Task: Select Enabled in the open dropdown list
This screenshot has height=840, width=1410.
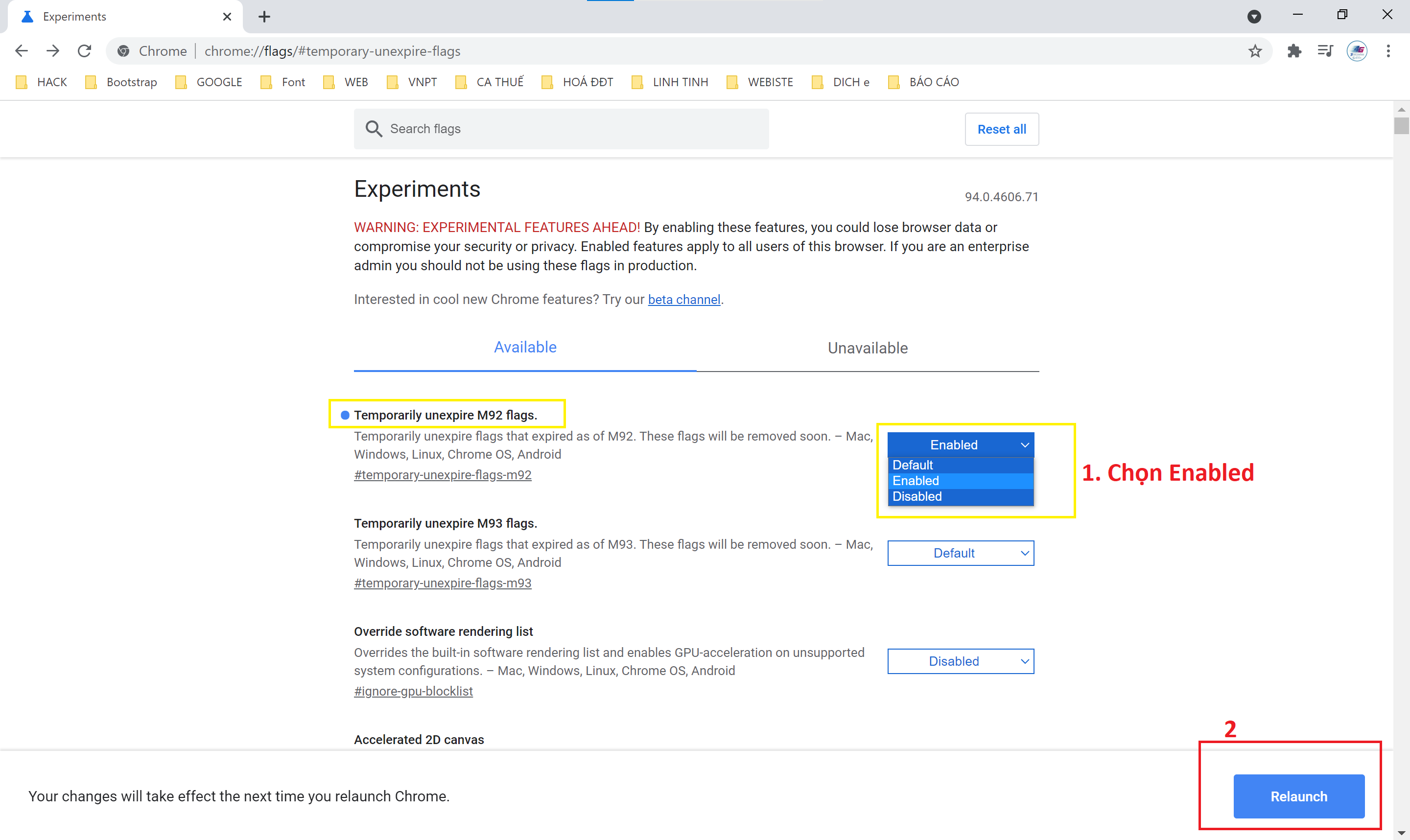Action: click(960, 481)
